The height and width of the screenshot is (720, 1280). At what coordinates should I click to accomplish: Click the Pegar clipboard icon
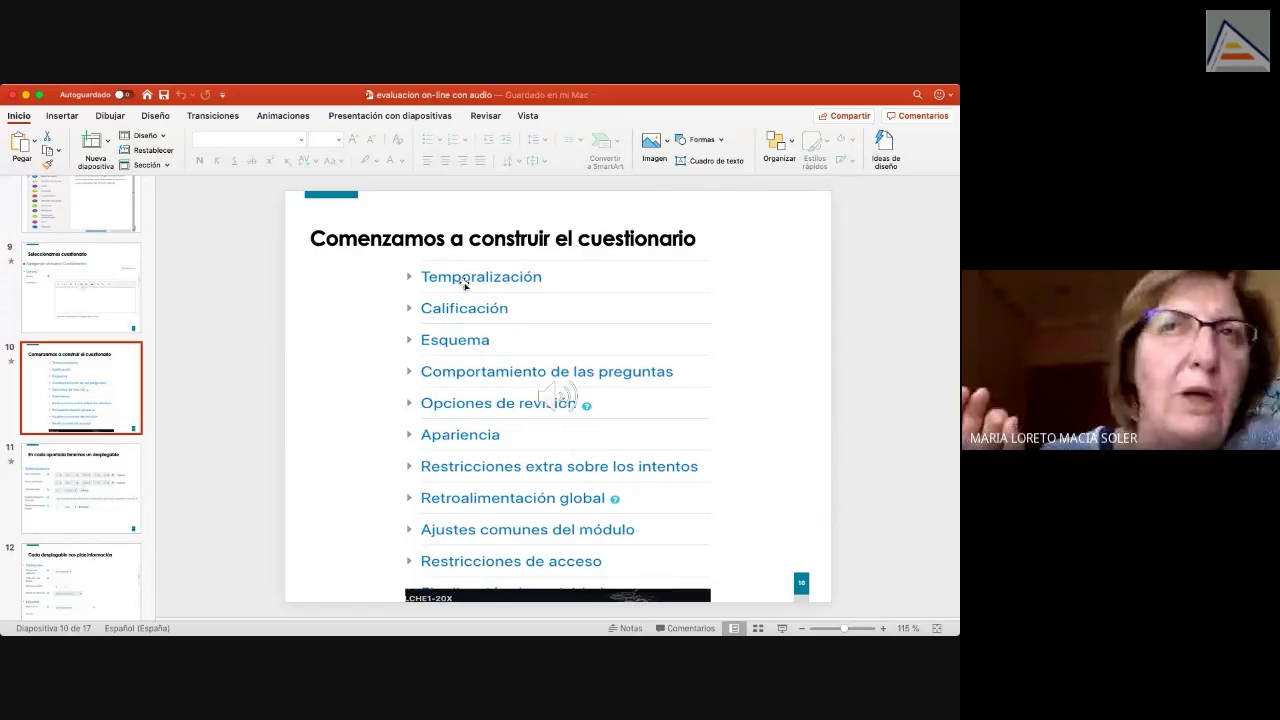[x=20, y=144]
